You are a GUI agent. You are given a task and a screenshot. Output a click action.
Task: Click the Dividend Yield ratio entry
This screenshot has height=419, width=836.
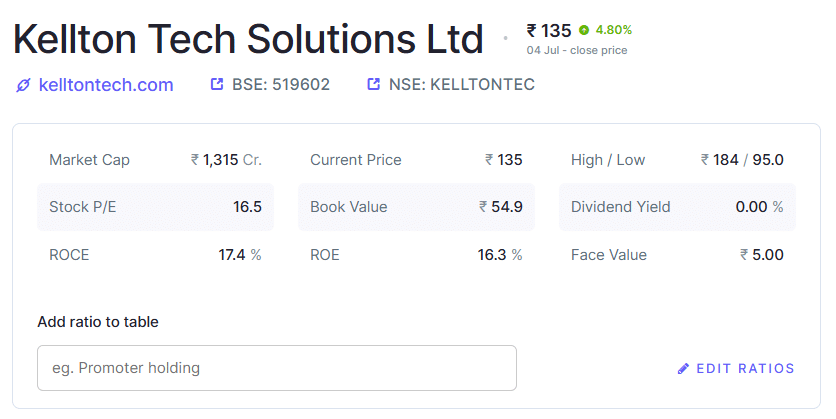coord(677,207)
